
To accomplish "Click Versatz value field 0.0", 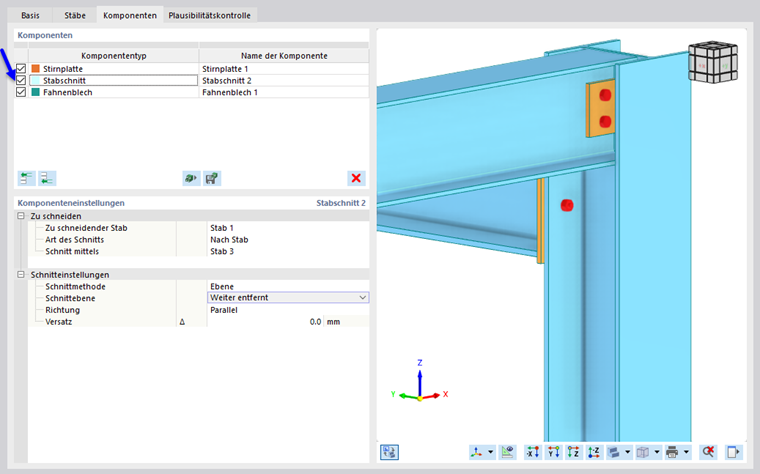I will pyautogui.click(x=265, y=321).
